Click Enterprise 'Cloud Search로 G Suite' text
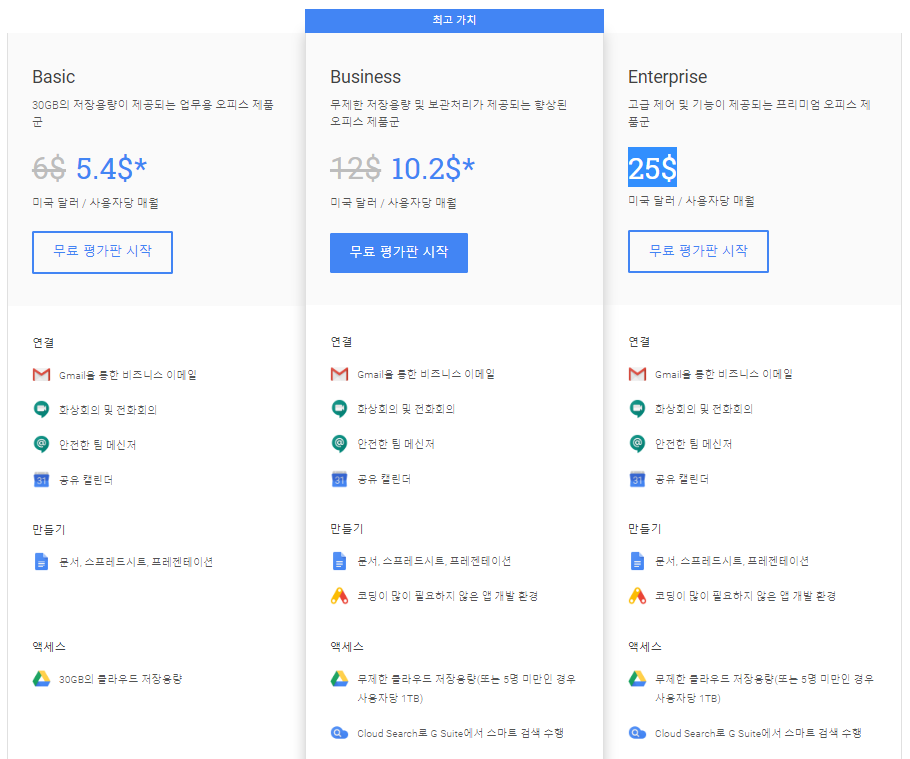This screenshot has height=759, width=910. click(x=758, y=733)
